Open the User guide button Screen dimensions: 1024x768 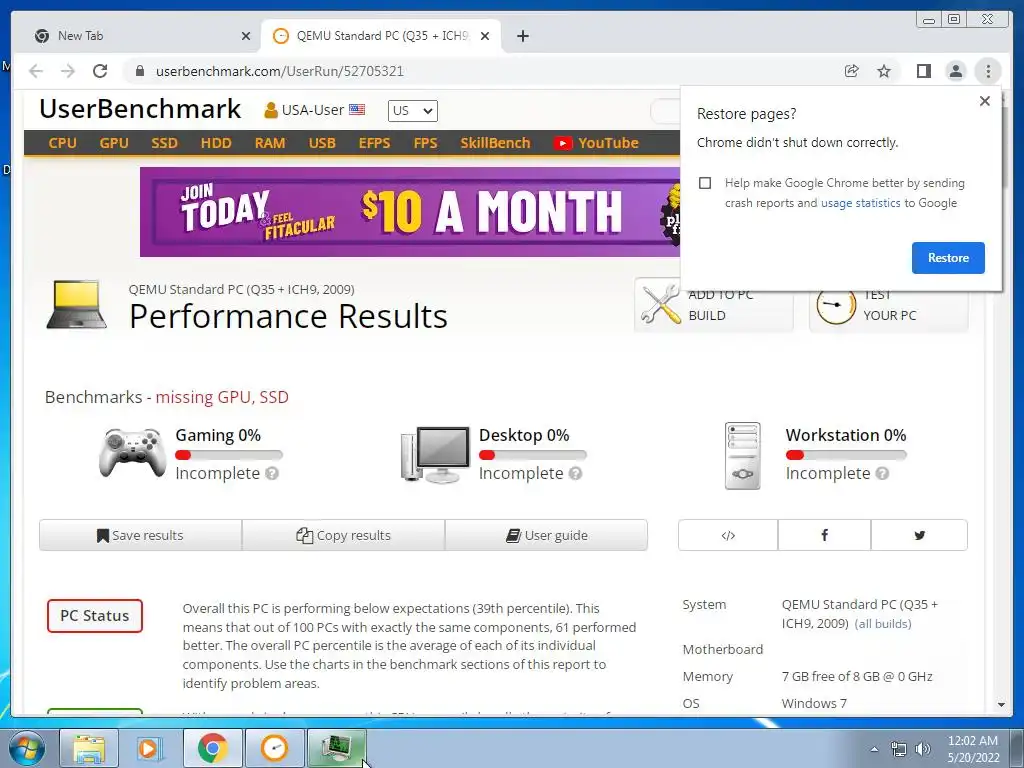pyautogui.click(x=547, y=536)
